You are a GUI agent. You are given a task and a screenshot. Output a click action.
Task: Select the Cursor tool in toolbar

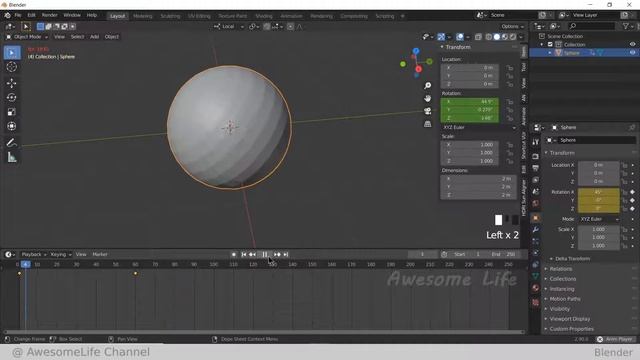click(11, 67)
